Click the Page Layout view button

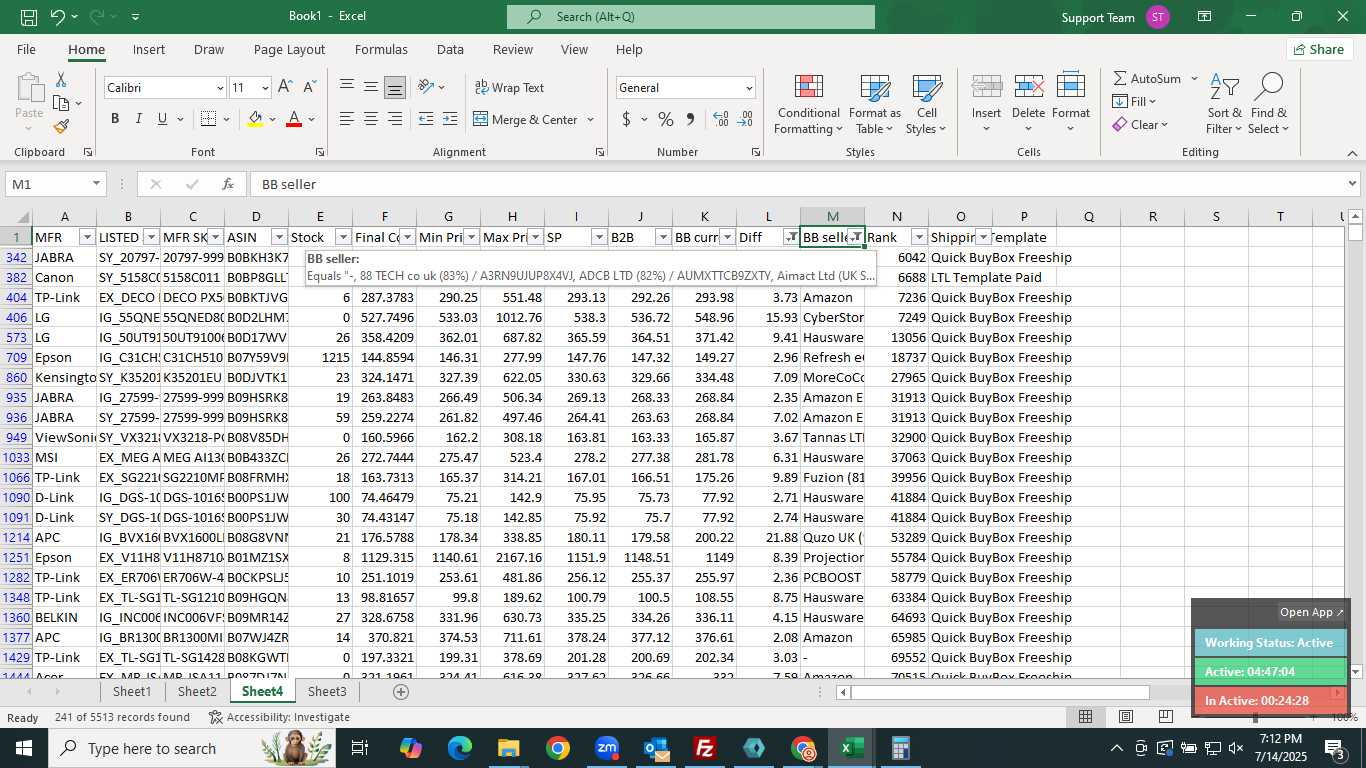point(1126,717)
